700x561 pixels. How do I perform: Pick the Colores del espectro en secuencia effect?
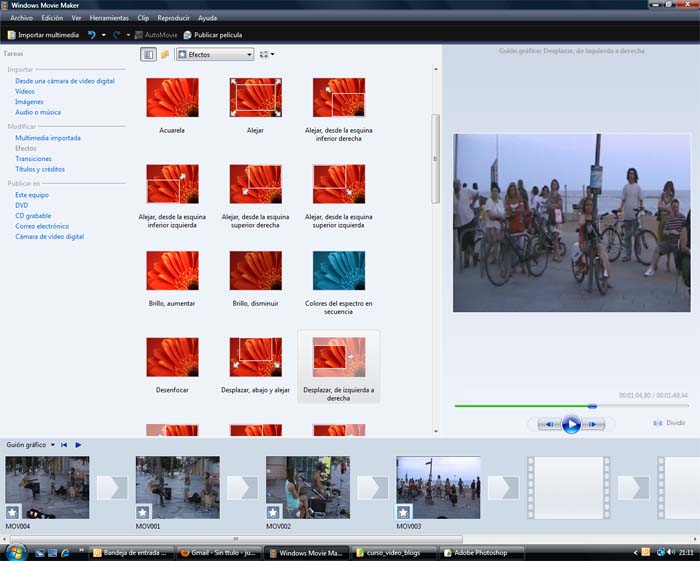(338, 270)
